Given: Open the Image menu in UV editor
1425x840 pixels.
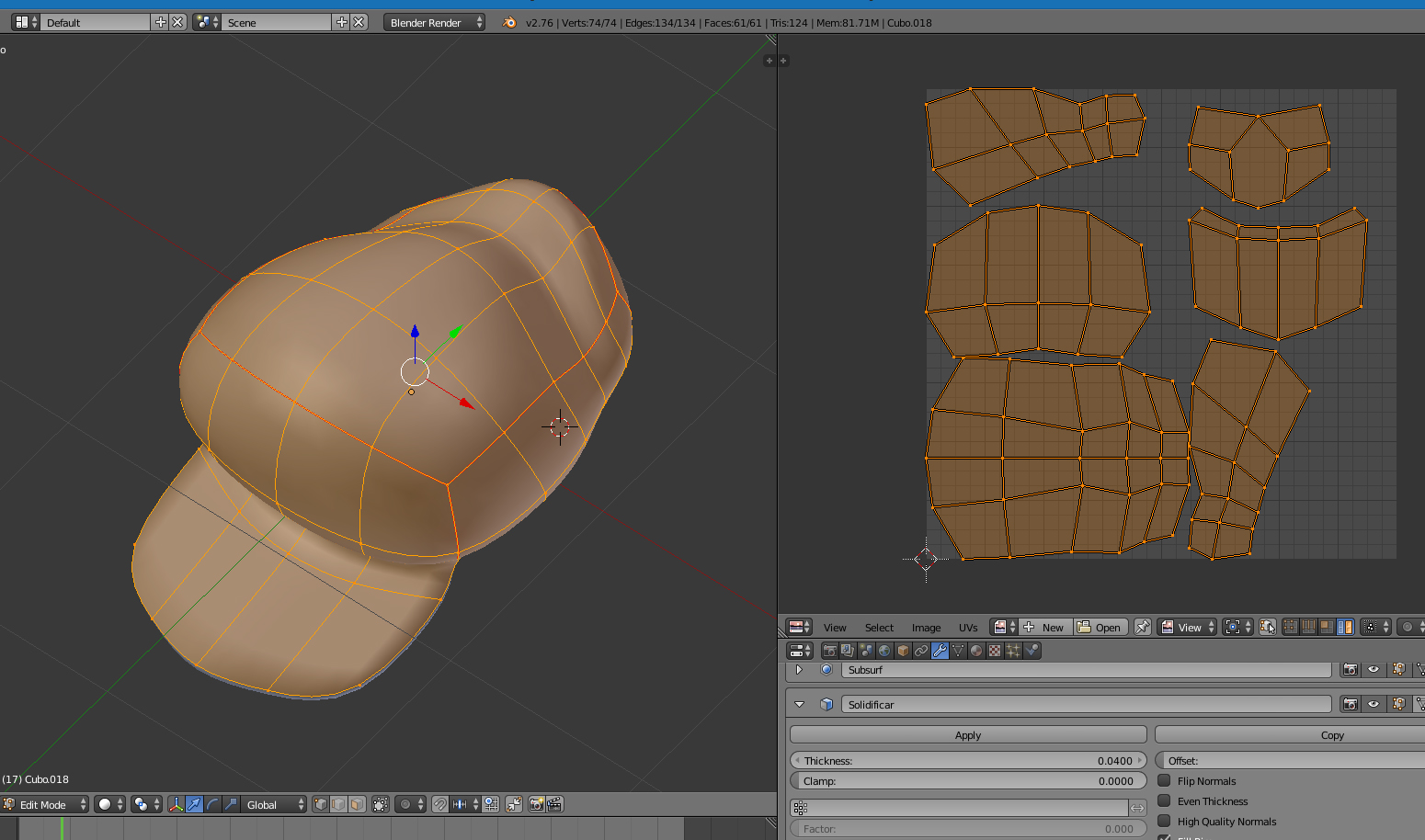Looking at the screenshot, I should (x=926, y=628).
